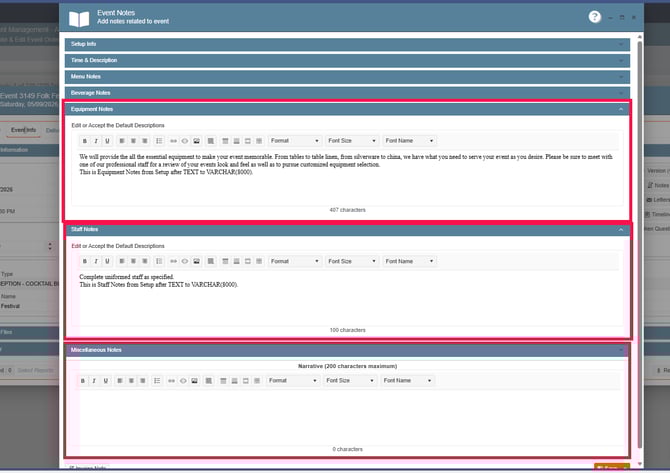Insert image in Staff Notes editor
This screenshot has height=473, width=670.
point(197,261)
